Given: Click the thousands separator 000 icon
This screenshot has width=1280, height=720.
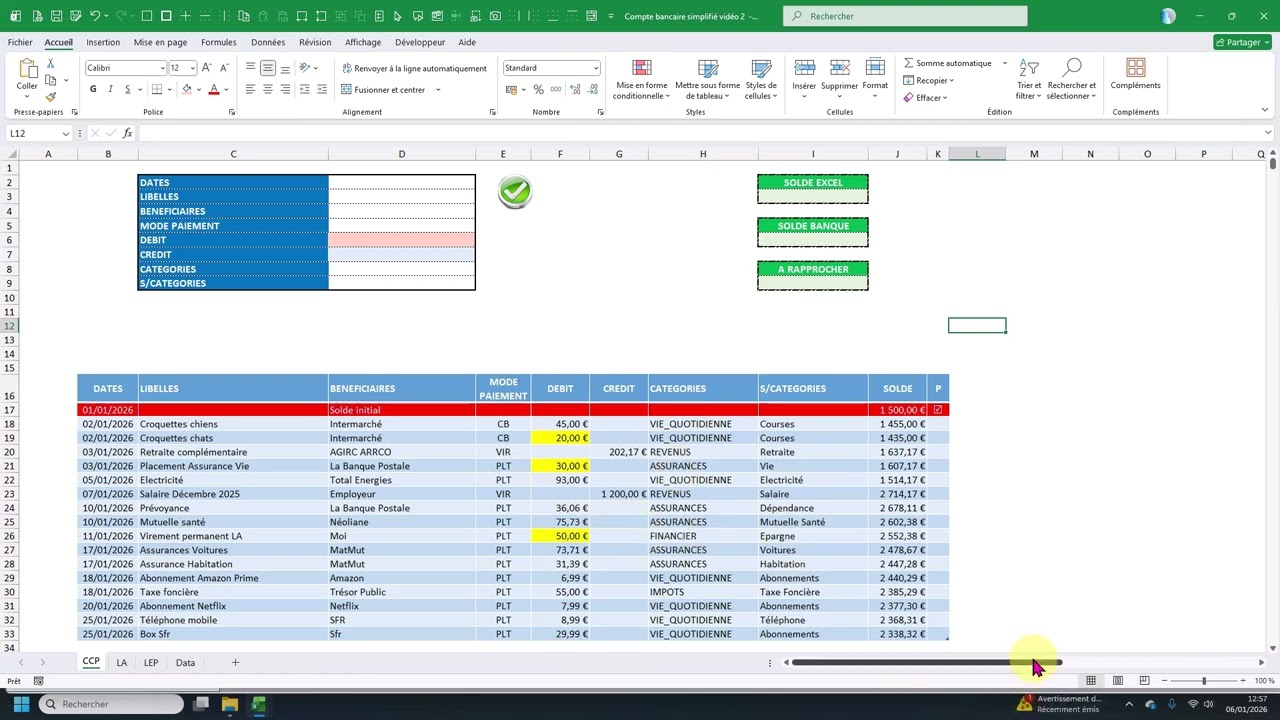Looking at the screenshot, I should pos(555,89).
